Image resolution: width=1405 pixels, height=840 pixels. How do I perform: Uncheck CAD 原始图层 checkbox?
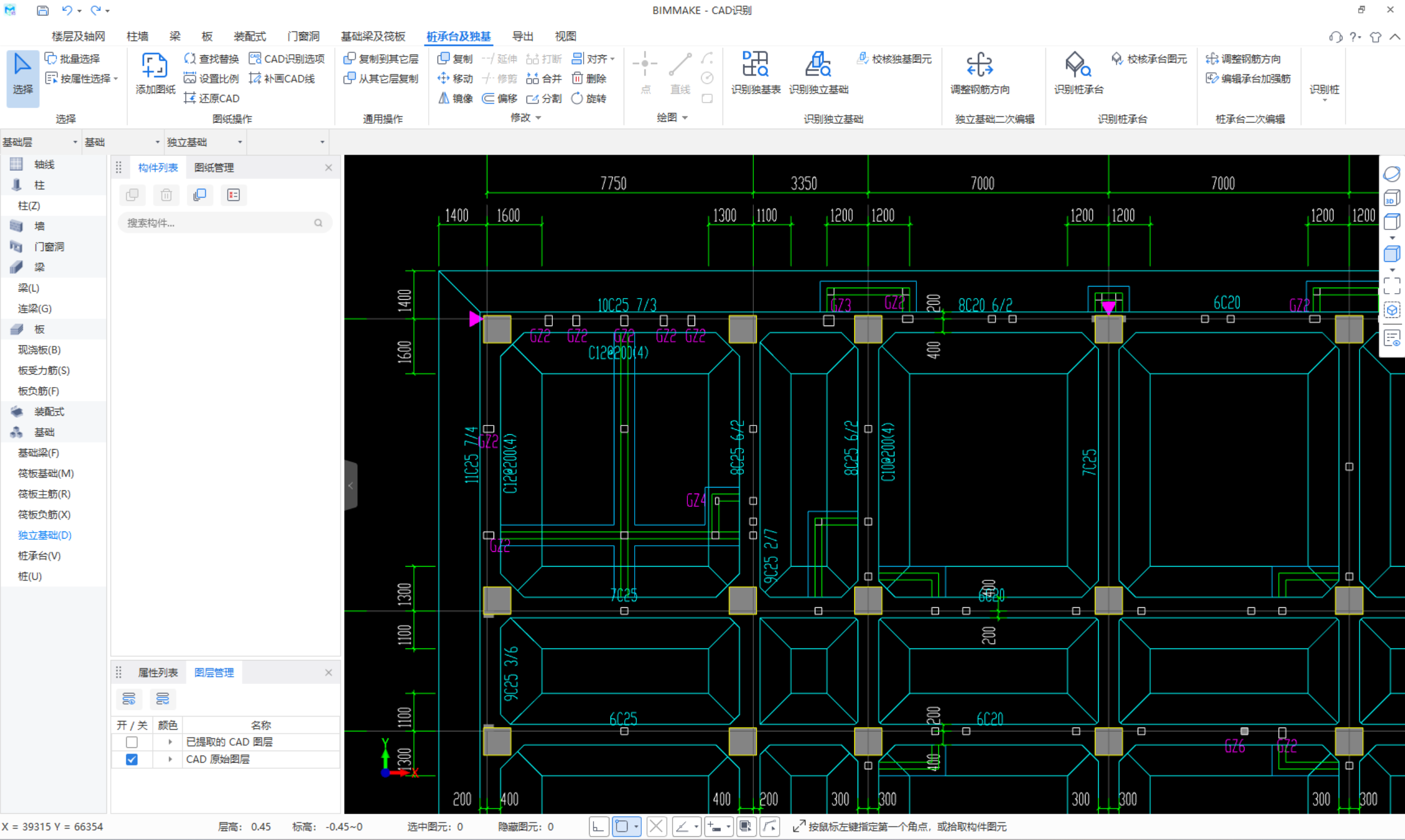(132, 760)
